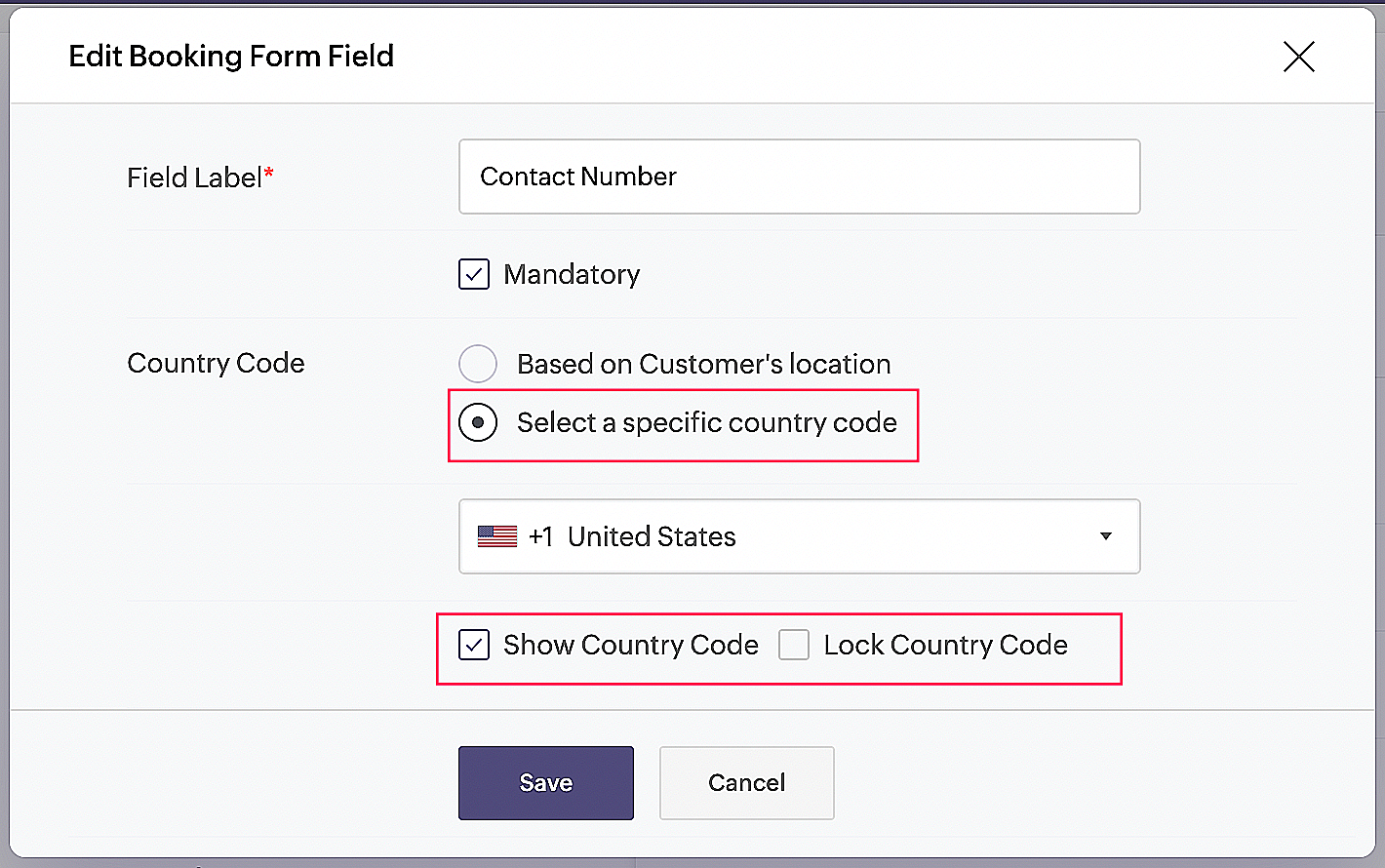This screenshot has height=868, width=1385.
Task: Click the dropdown caret arrow icon
Action: coord(1105,536)
